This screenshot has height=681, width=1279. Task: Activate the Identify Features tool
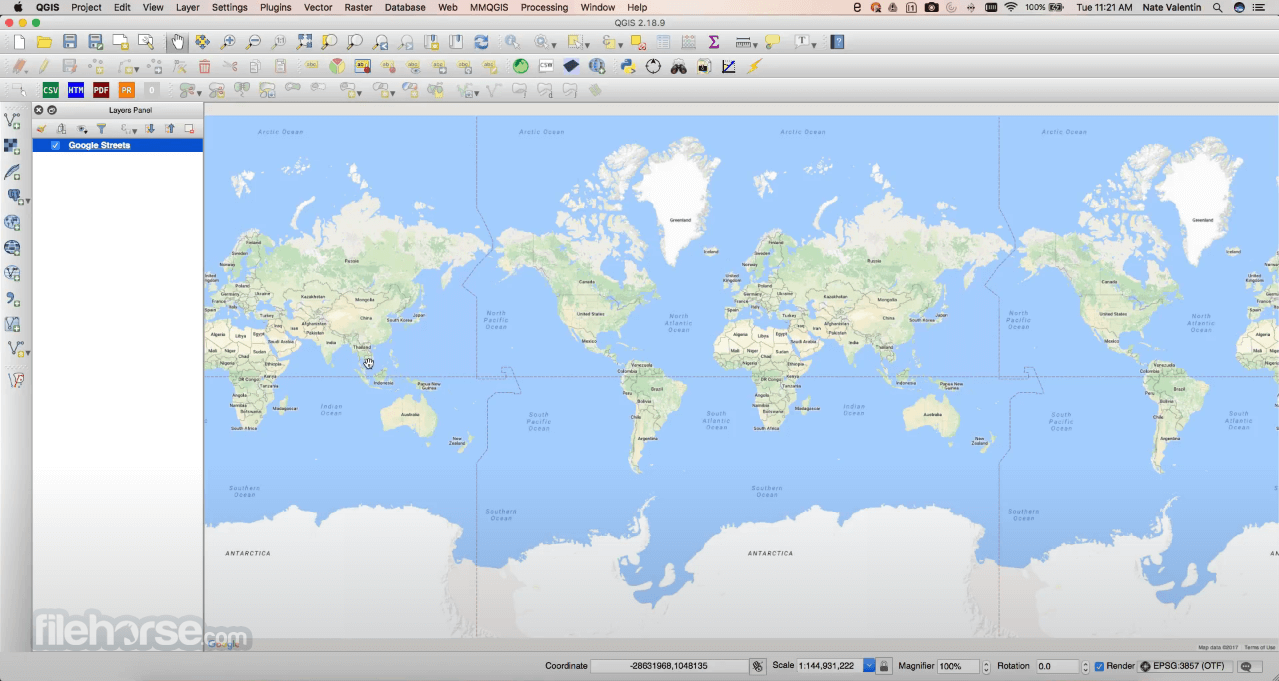click(x=512, y=42)
